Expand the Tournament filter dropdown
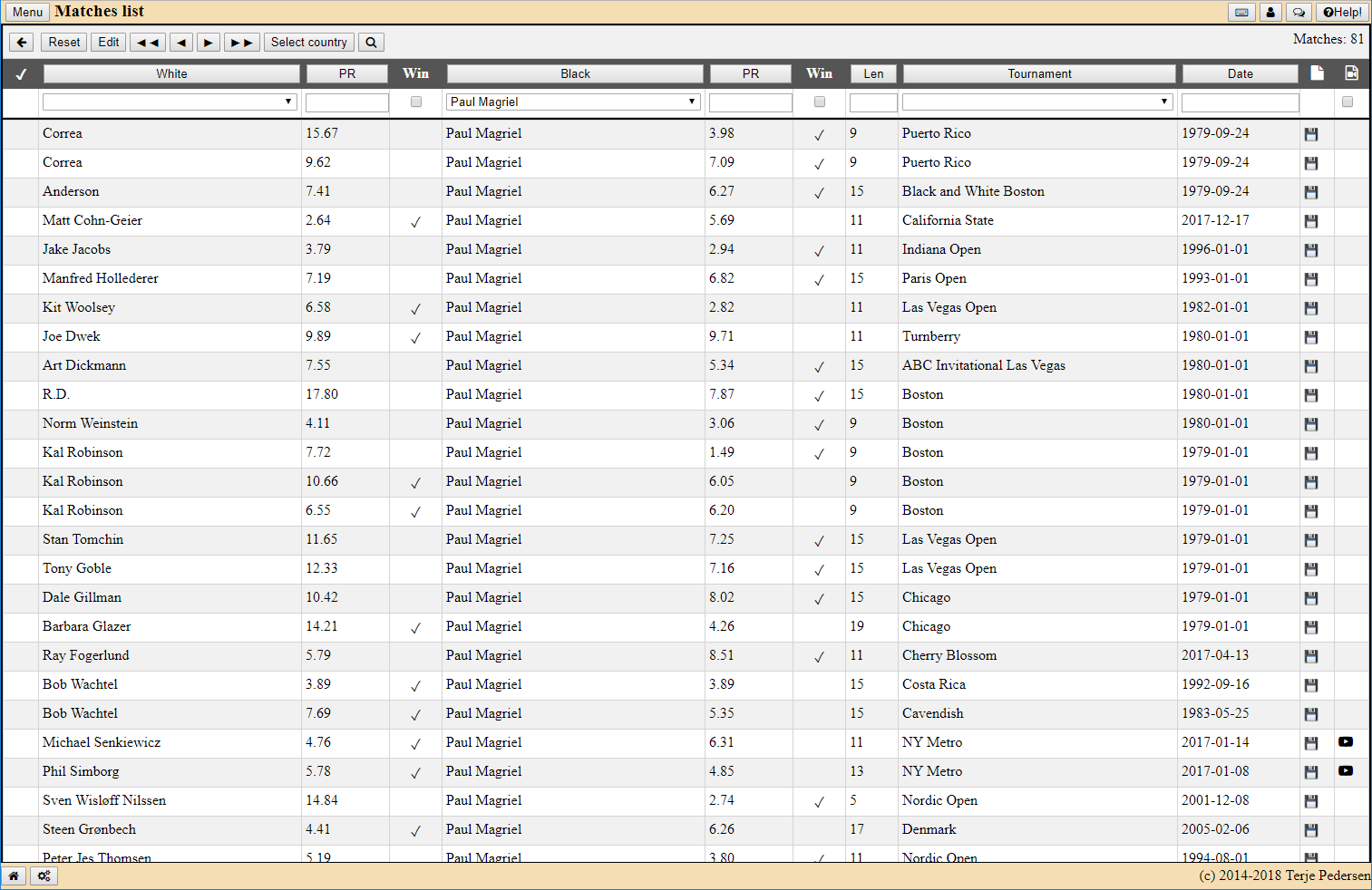Screen dimensions: 1372x890 1037,102
